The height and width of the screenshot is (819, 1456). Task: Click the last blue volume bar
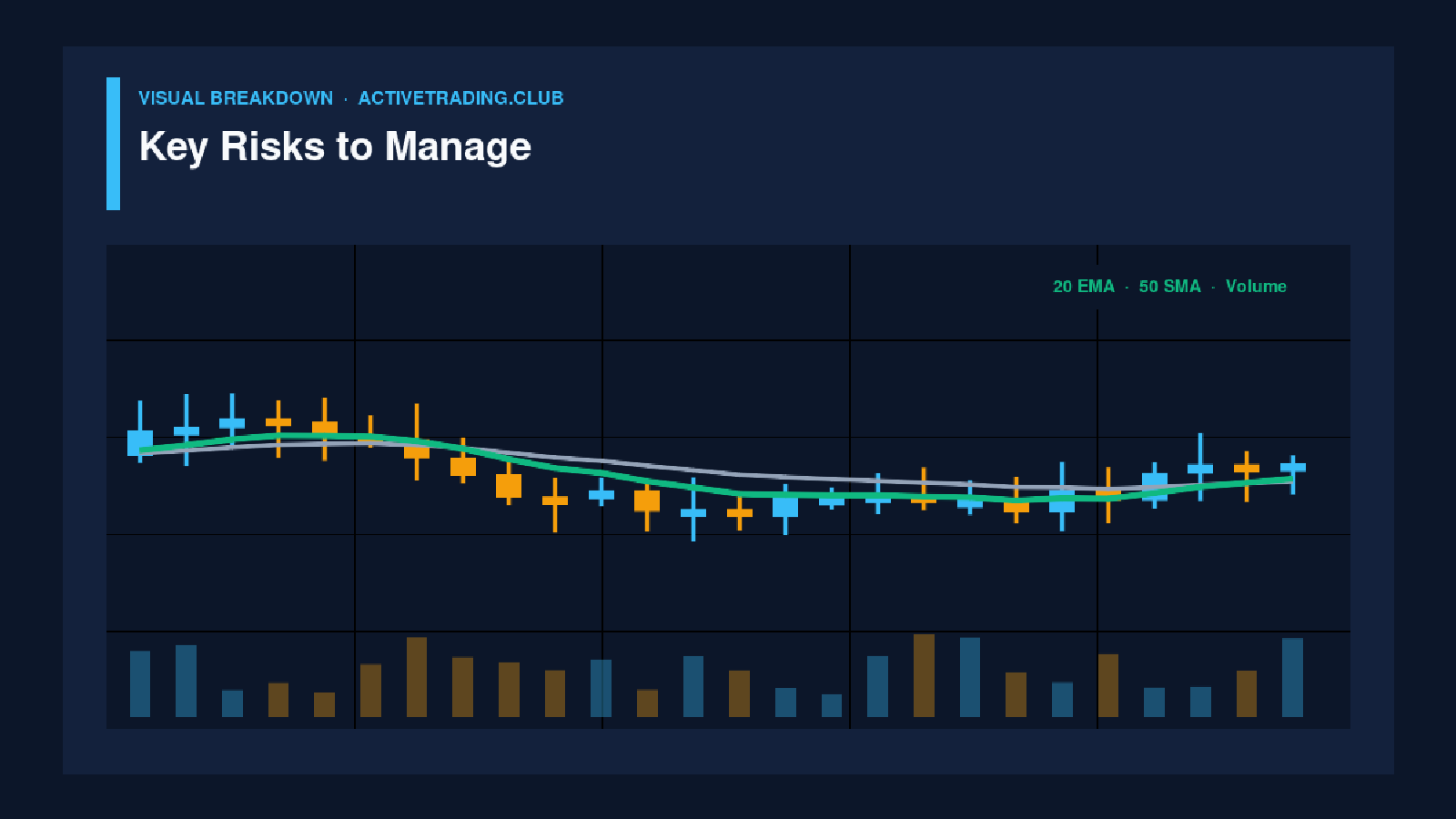coord(1292,677)
